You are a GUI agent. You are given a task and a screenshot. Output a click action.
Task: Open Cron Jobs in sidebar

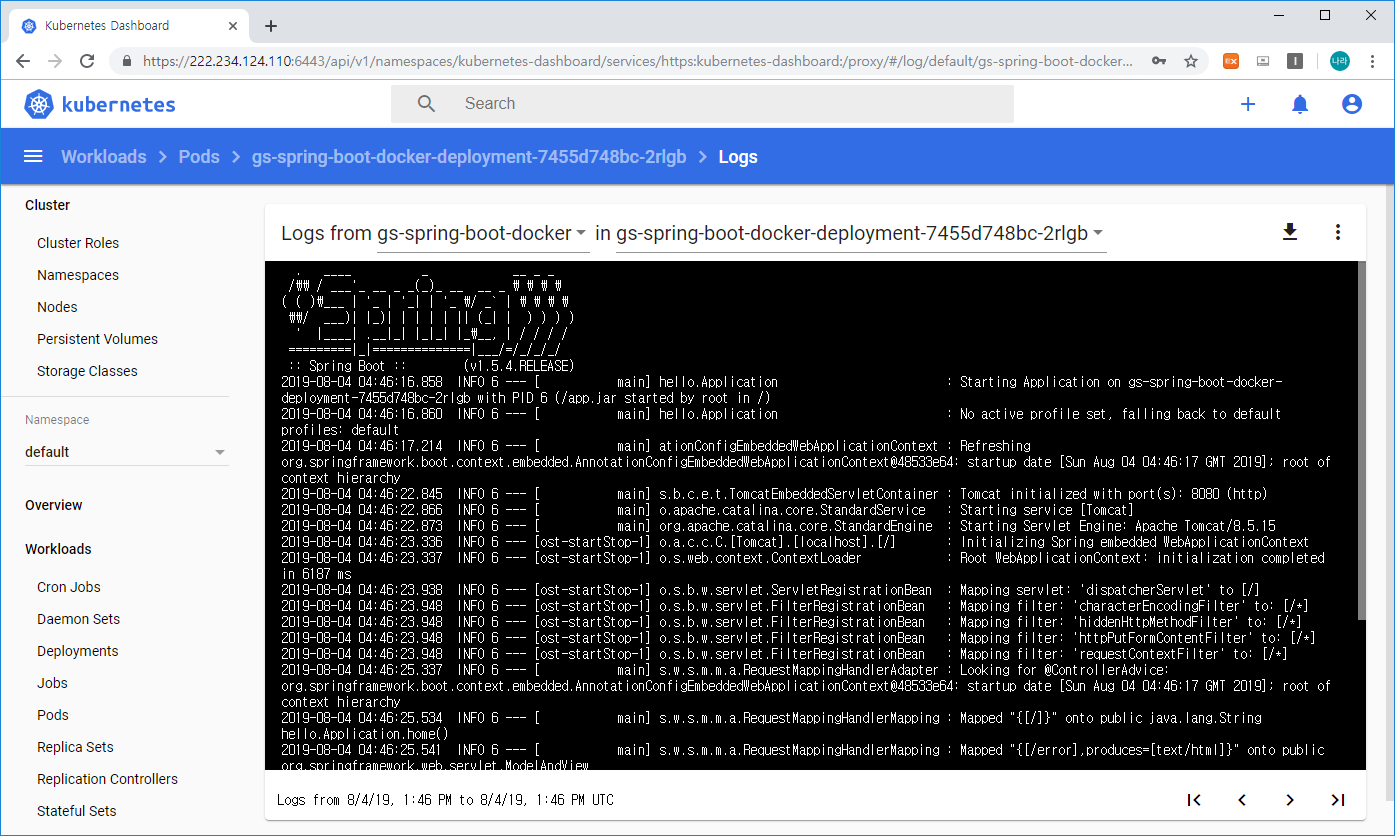point(69,587)
